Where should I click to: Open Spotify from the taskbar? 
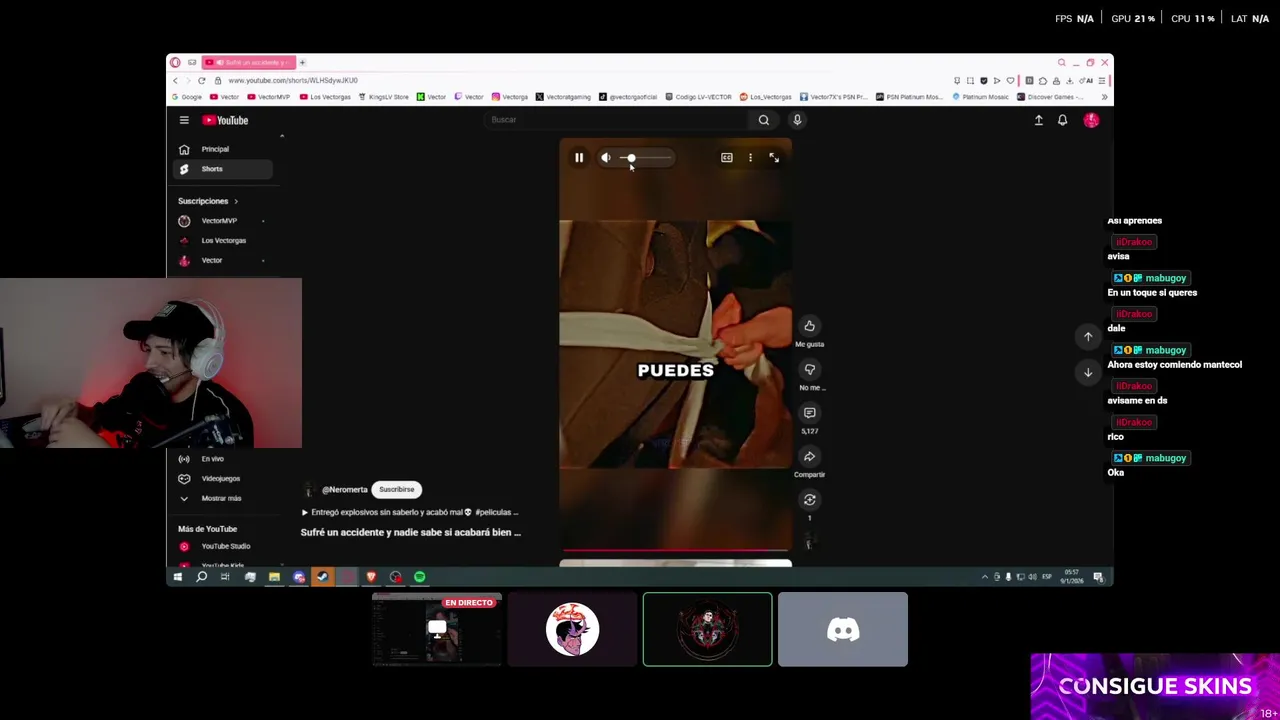(x=420, y=577)
